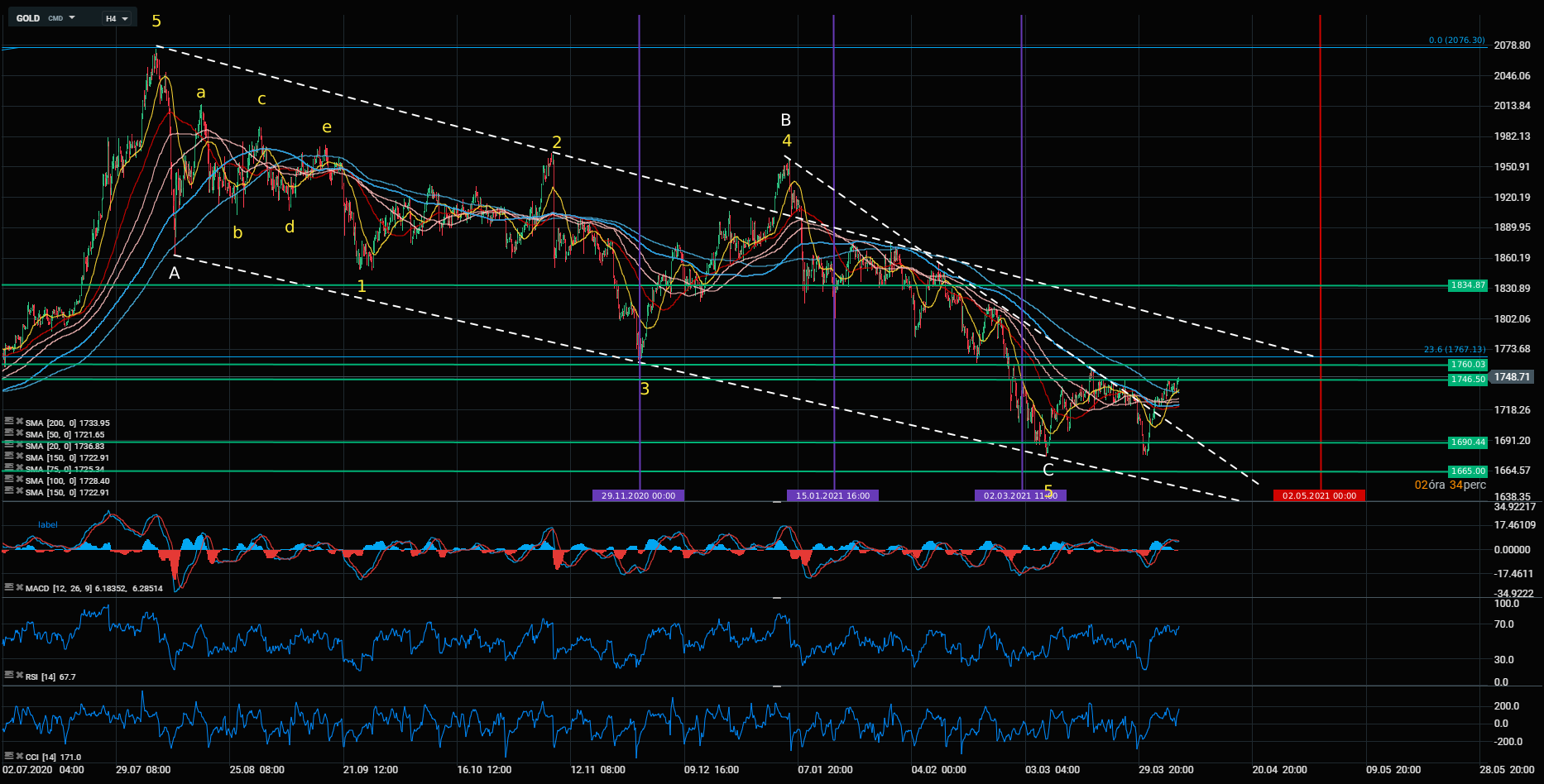
Task: Remove the CCI indicator with X icon
Action: (18, 756)
